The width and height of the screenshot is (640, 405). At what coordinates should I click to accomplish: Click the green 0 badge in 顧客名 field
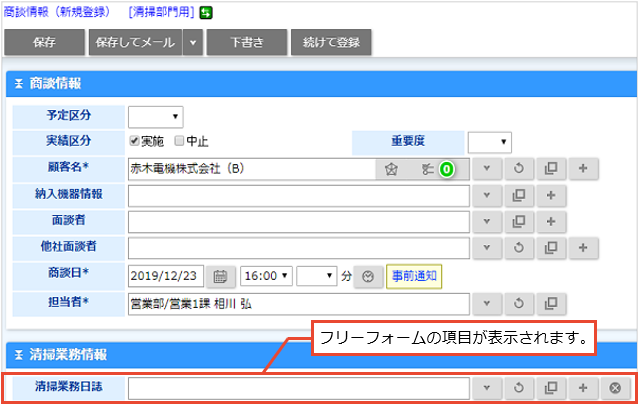tap(447, 169)
